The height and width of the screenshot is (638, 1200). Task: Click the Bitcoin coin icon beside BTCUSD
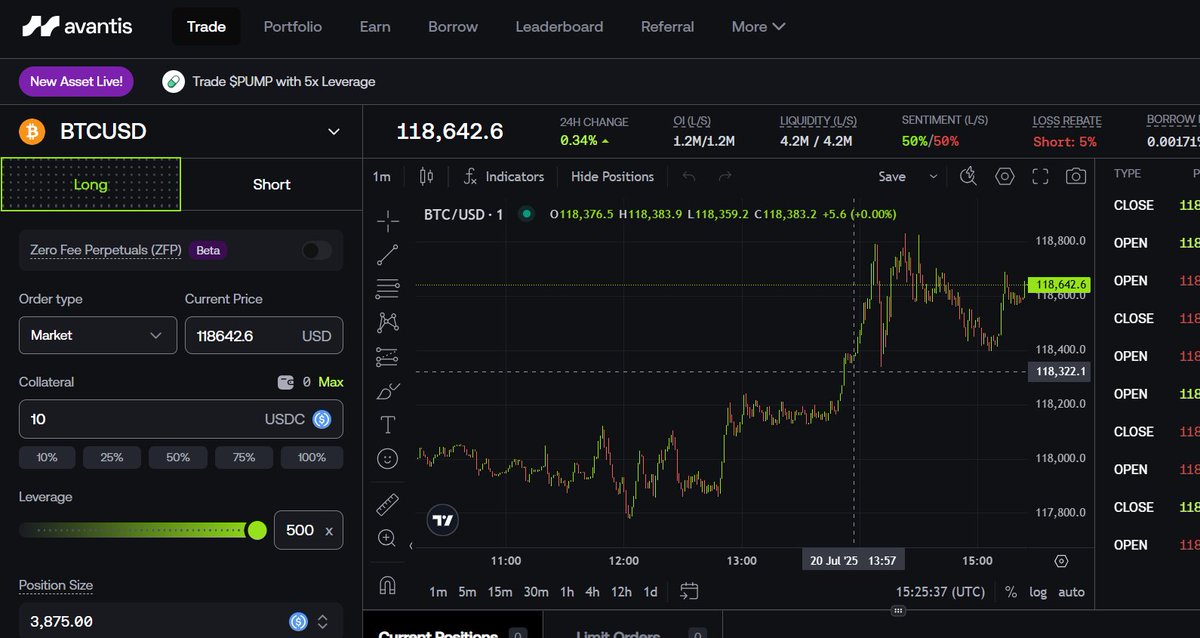32,131
